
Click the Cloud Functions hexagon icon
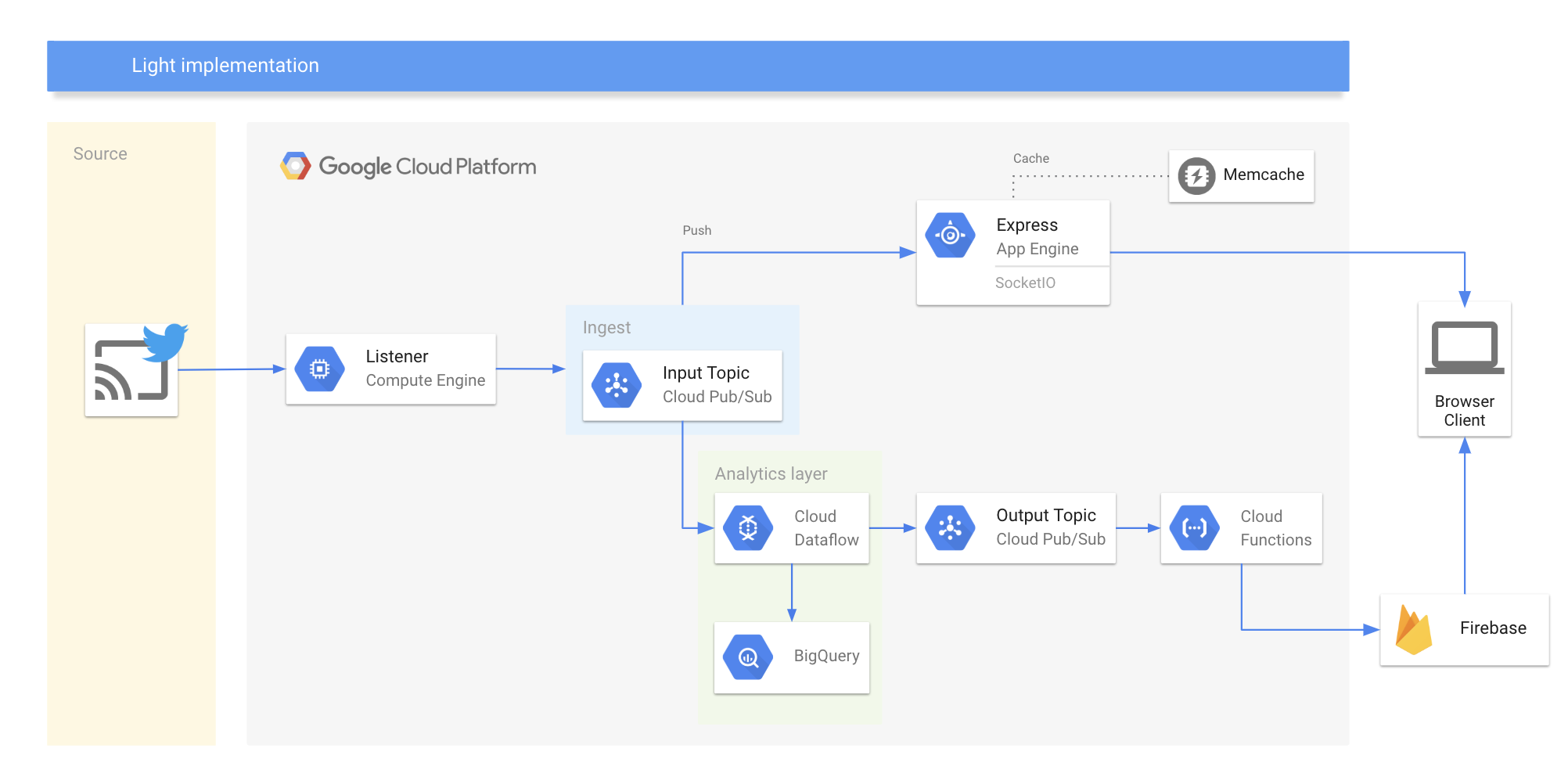coord(1194,527)
